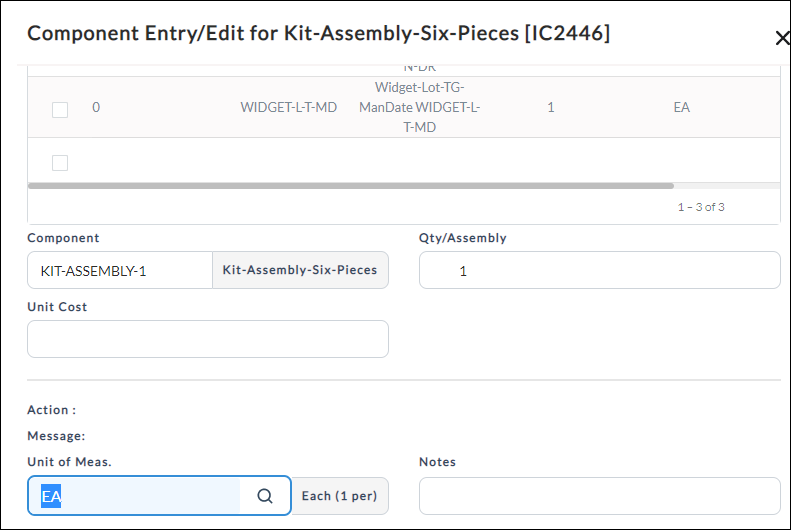Click the Widget-Lot-TG-ManDate description cell
Viewport: 791px width, 530px height.
point(420,107)
